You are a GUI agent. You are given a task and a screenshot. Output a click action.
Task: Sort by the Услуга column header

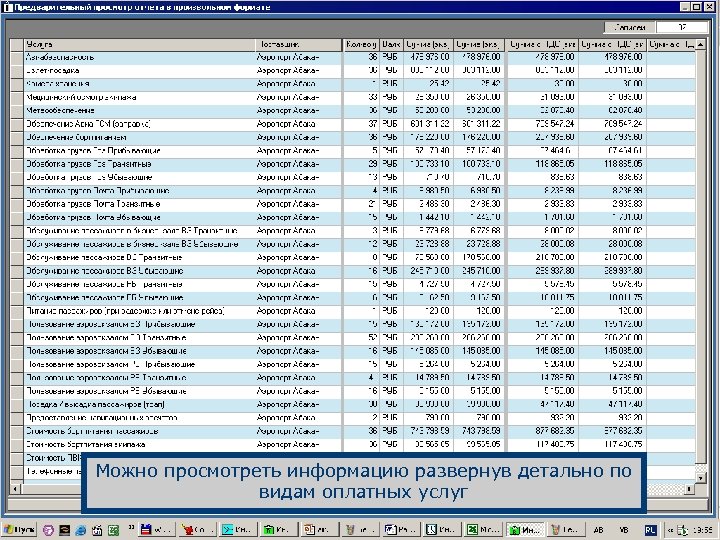[139, 45]
